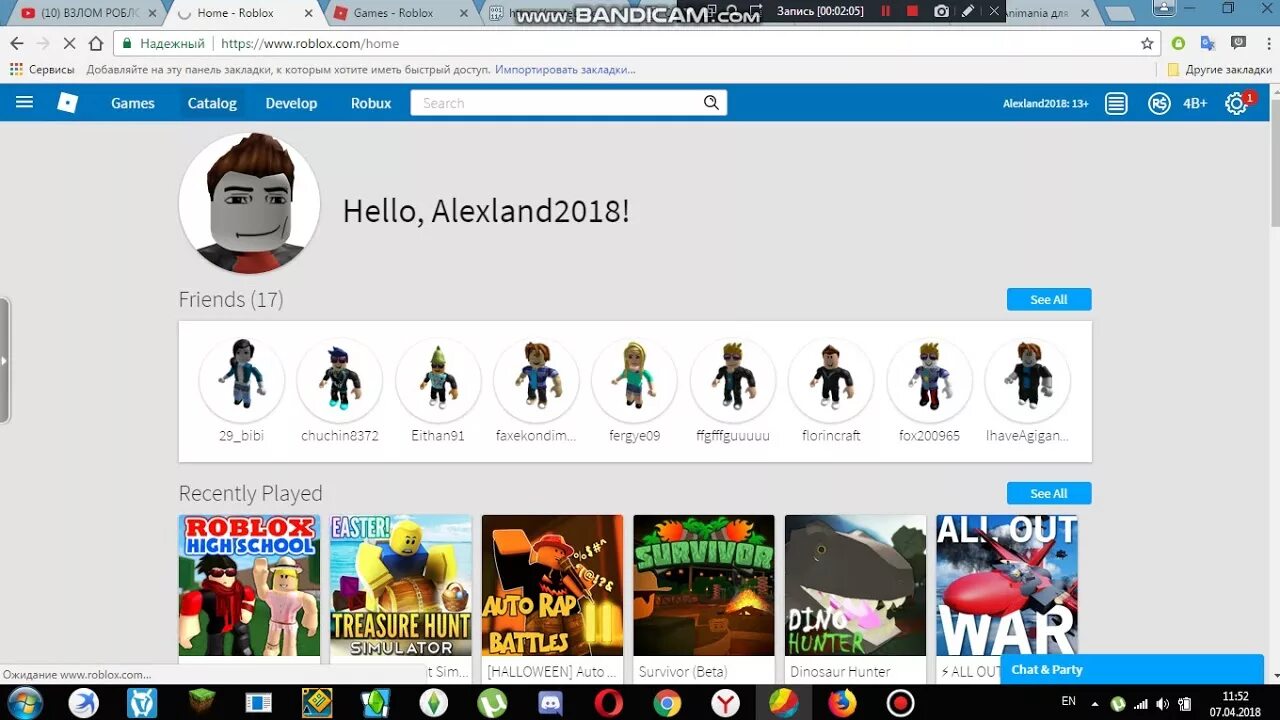Open friend chuchin8372's avatar
Image resolution: width=1280 pixels, height=720 pixels.
point(340,380)
